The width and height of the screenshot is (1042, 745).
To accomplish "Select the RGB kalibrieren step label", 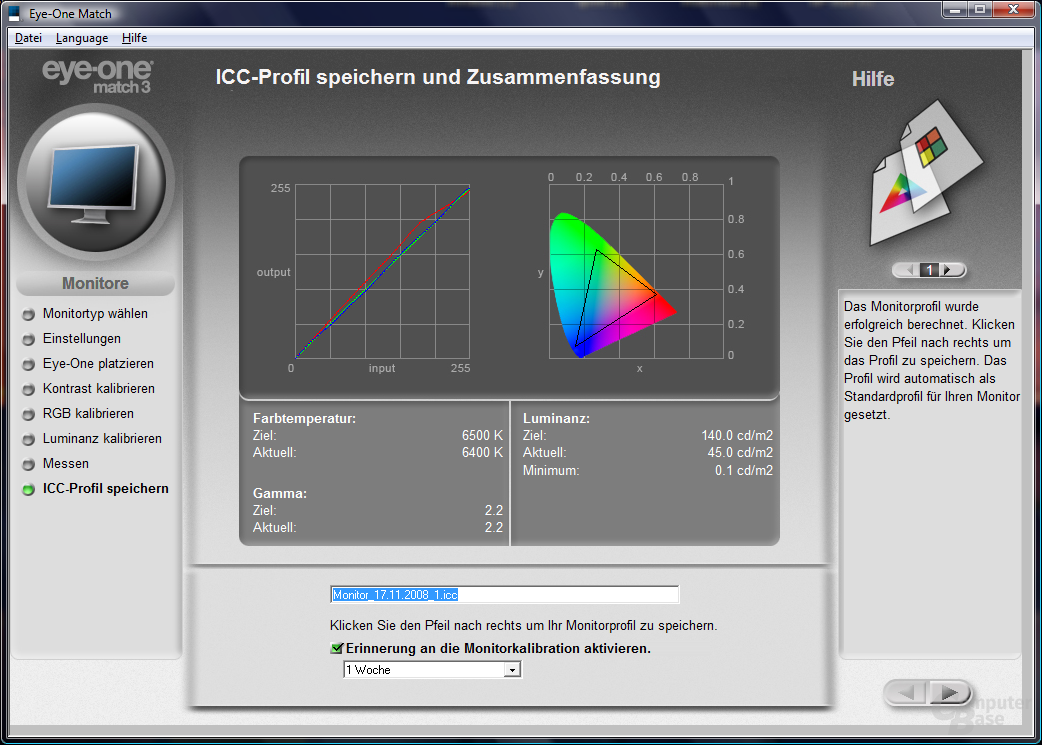I will click(88, 413).
